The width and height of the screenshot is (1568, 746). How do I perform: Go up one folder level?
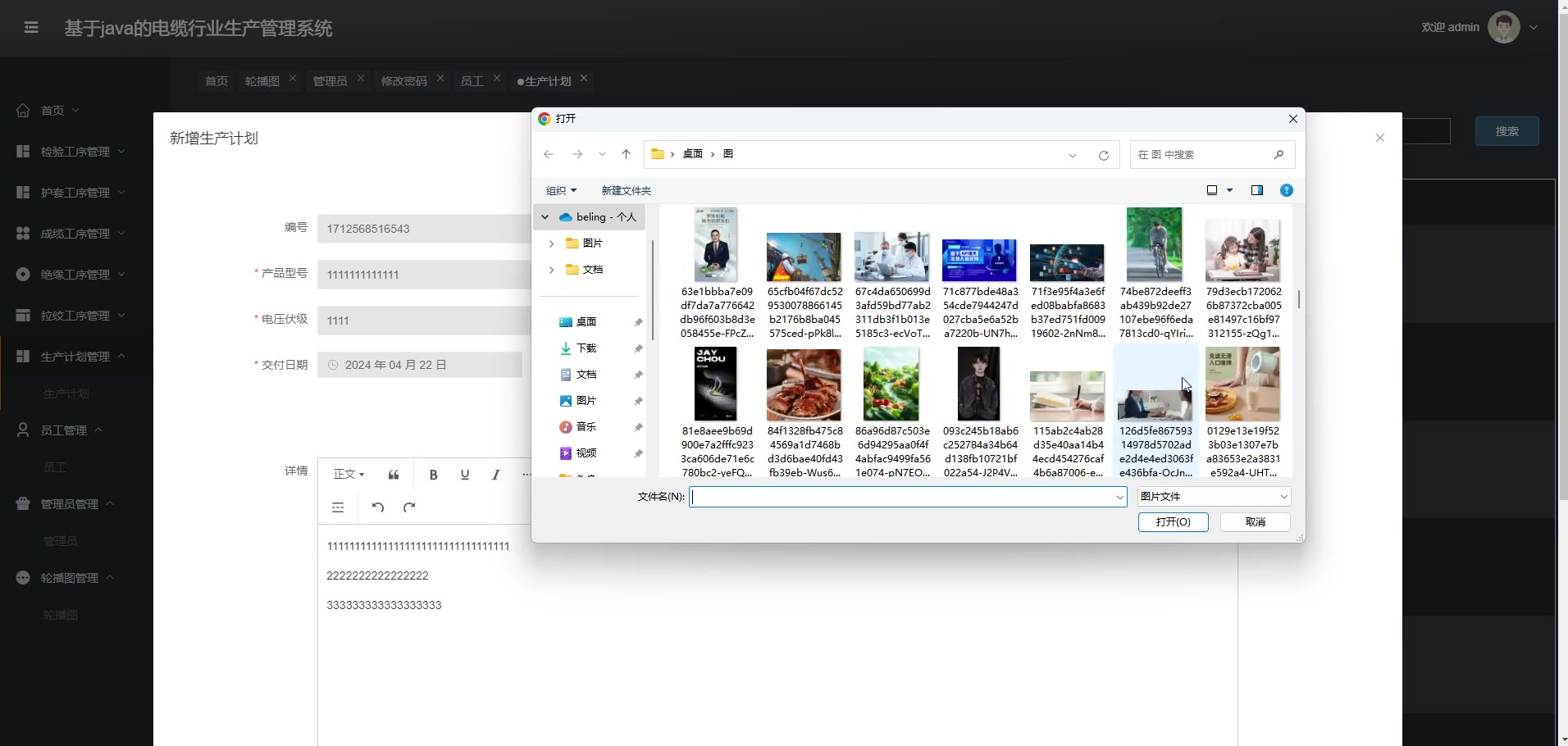coord(627,154)
